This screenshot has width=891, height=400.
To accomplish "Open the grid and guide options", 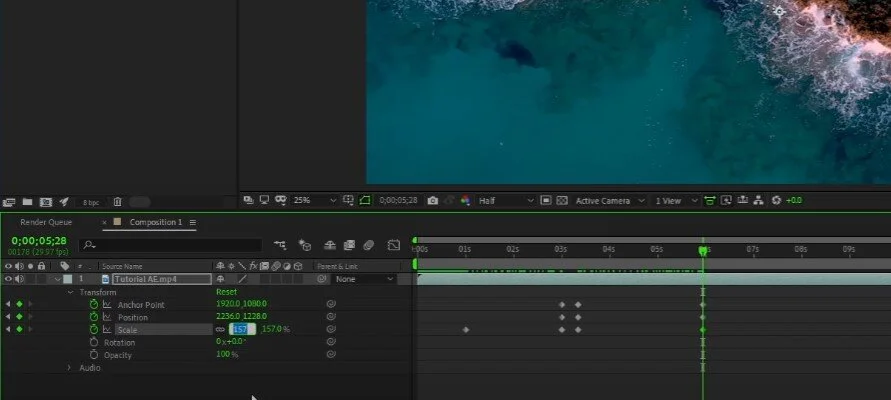I will pos(348,200).
